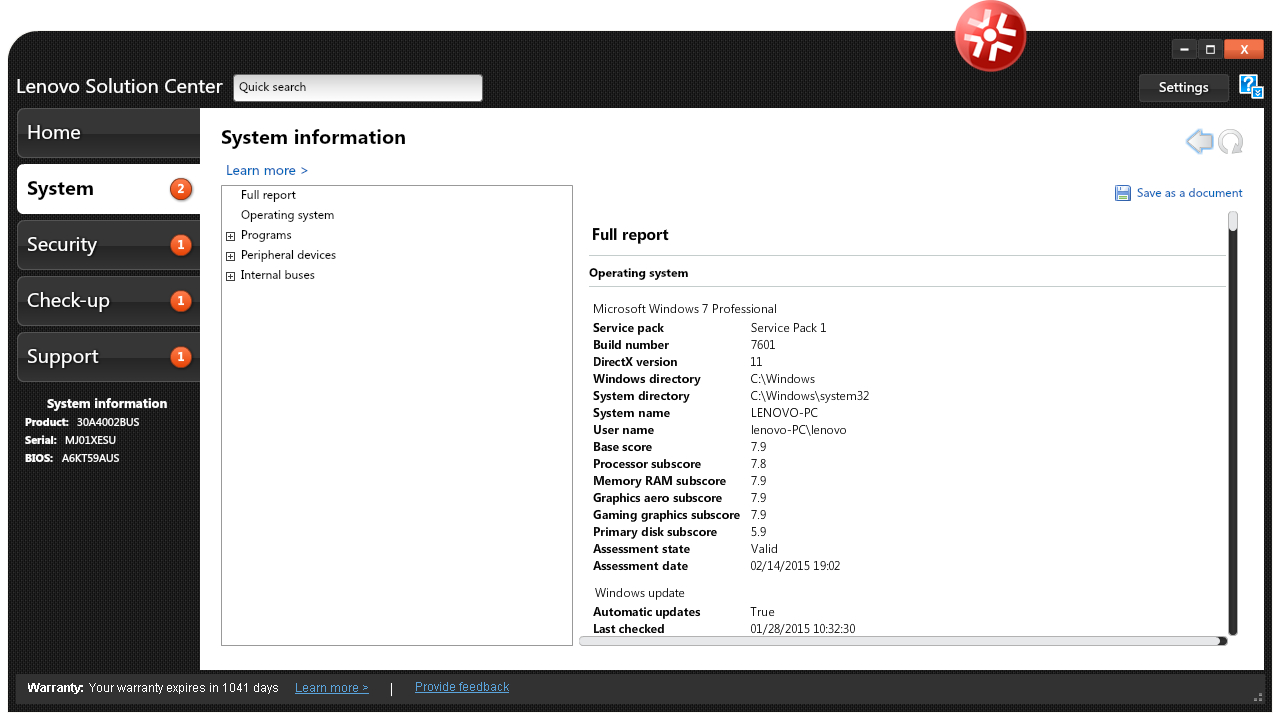Minimize the Lenovo Solution Center window
1280x720 pixels.
coord(1184,49)
